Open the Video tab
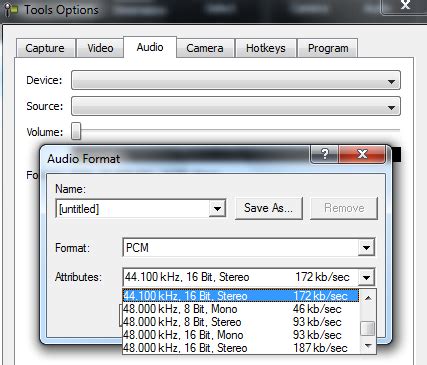 tap(100, 48)
